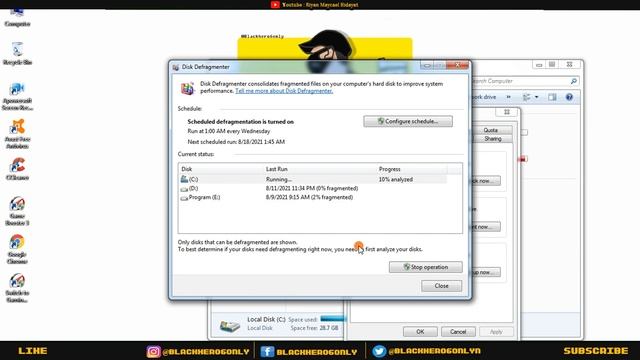Close the Disk Defragmenter via Close button
Screen dimensions: 640x360
click(x=442, y=286)
